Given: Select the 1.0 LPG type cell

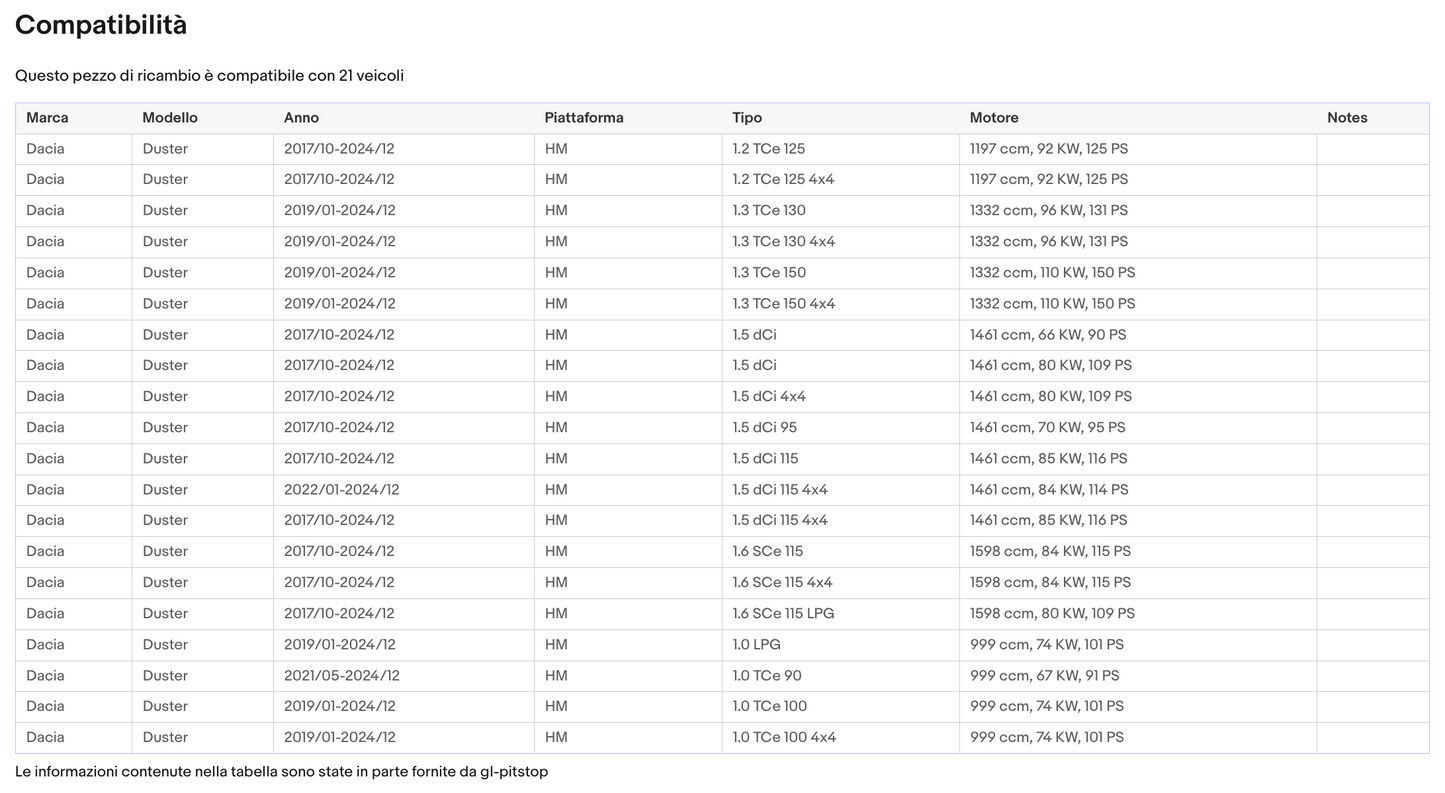Looking at the screenshot, I should pos(840,645).
